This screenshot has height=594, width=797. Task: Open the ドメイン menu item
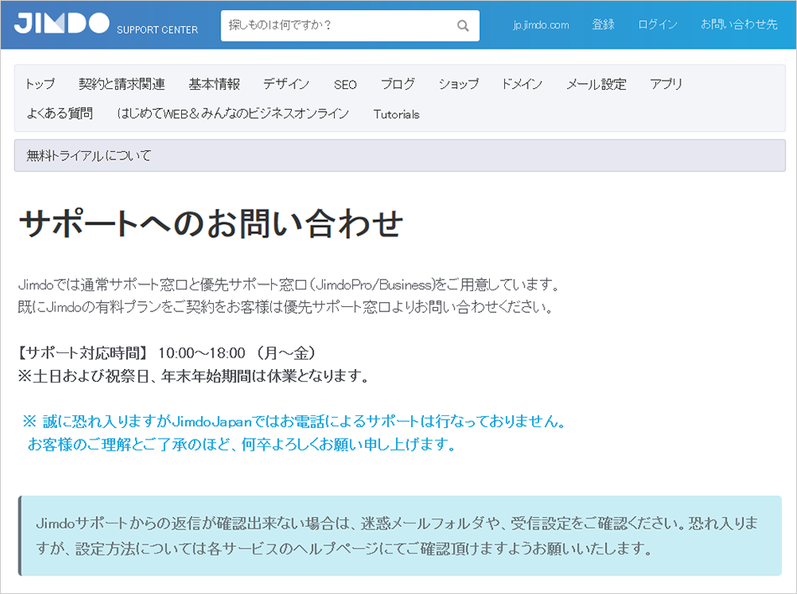(522, 84)
